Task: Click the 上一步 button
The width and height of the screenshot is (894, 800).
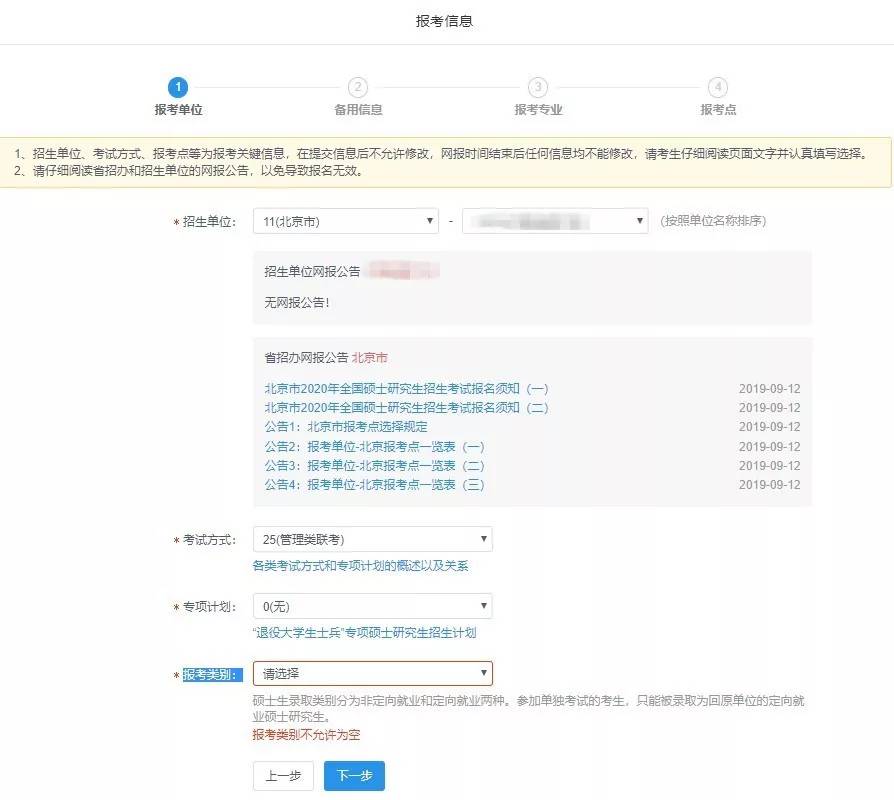Action: (x=283, y=776)
